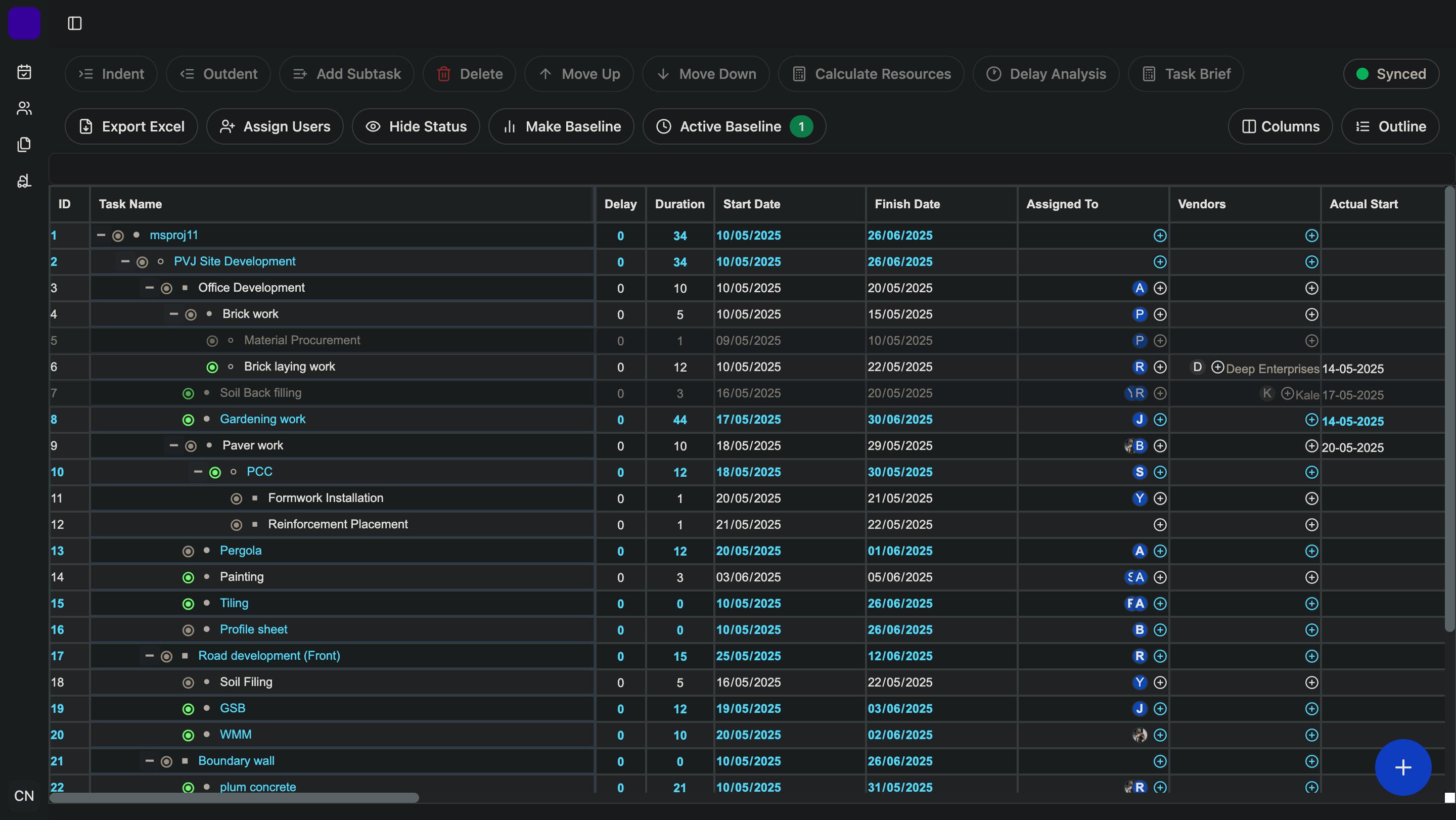The width and height of the screenshot is (1456, 820).
Task: Click the horizontal scrollbar at the bottom
Action: click(234, 797)
